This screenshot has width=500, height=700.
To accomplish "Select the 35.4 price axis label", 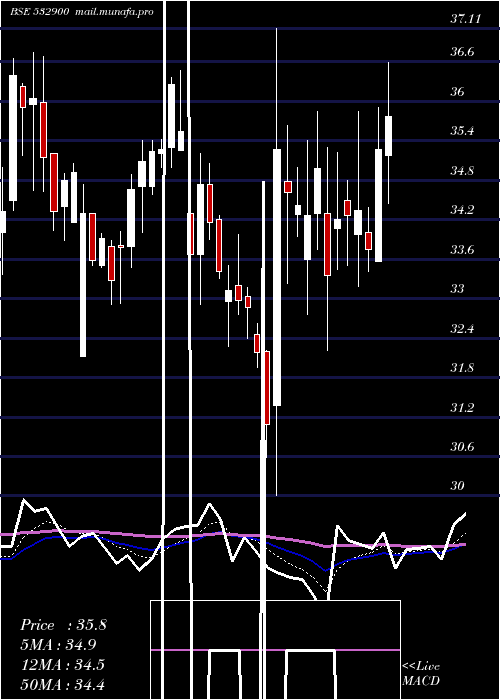I will pos(462,131).
